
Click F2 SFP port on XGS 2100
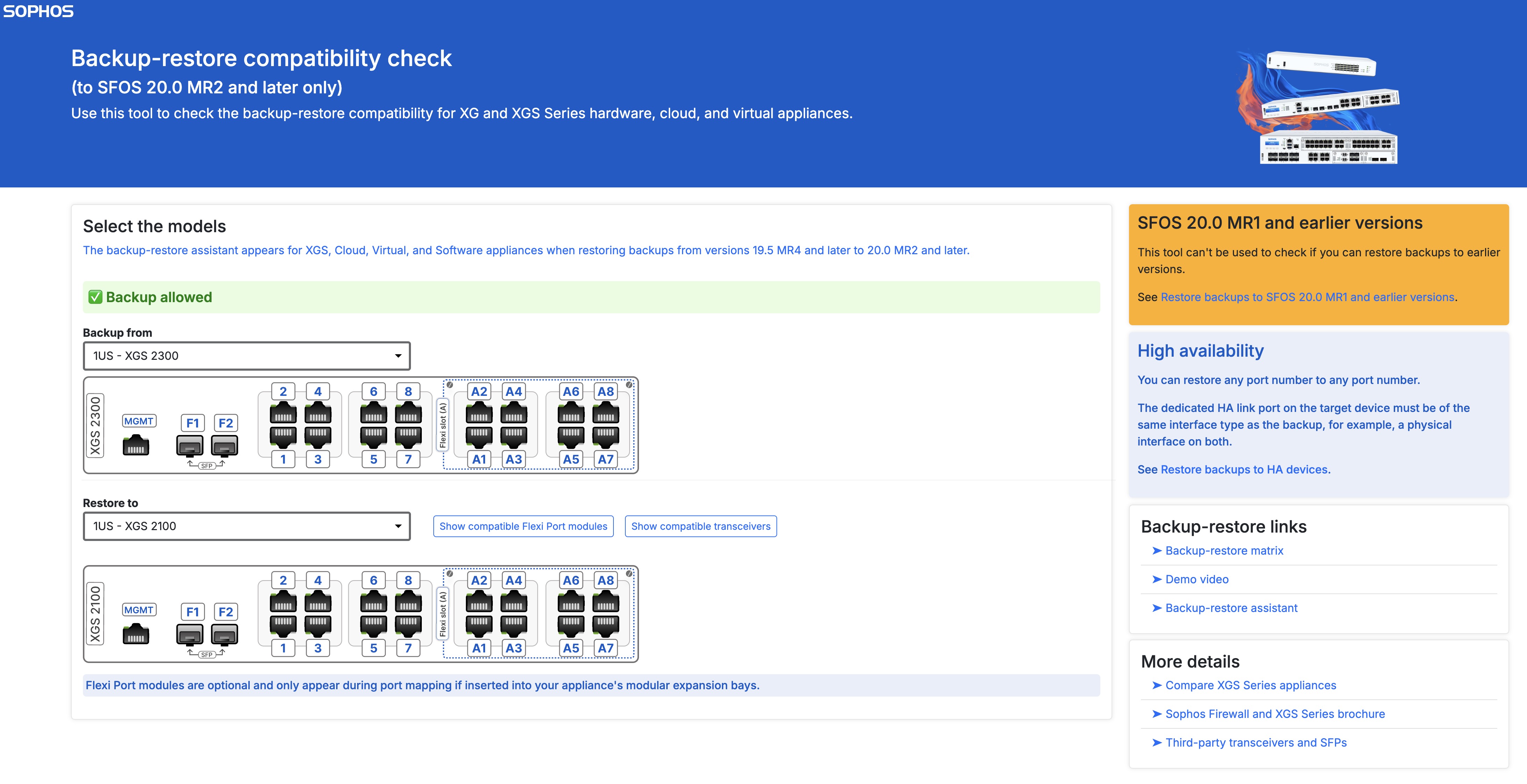pos(225,634)
